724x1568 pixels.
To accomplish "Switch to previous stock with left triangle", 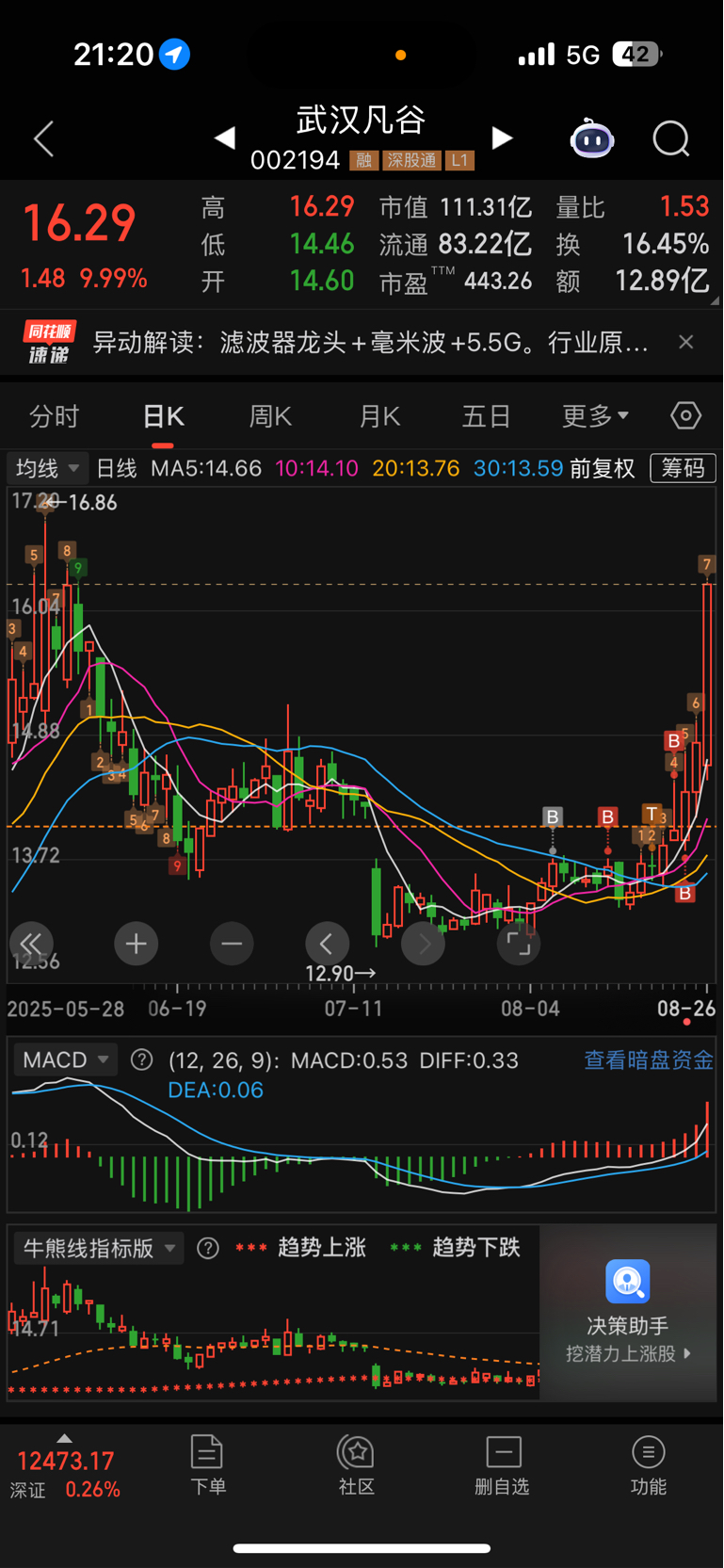I will (x=224, y=138).
